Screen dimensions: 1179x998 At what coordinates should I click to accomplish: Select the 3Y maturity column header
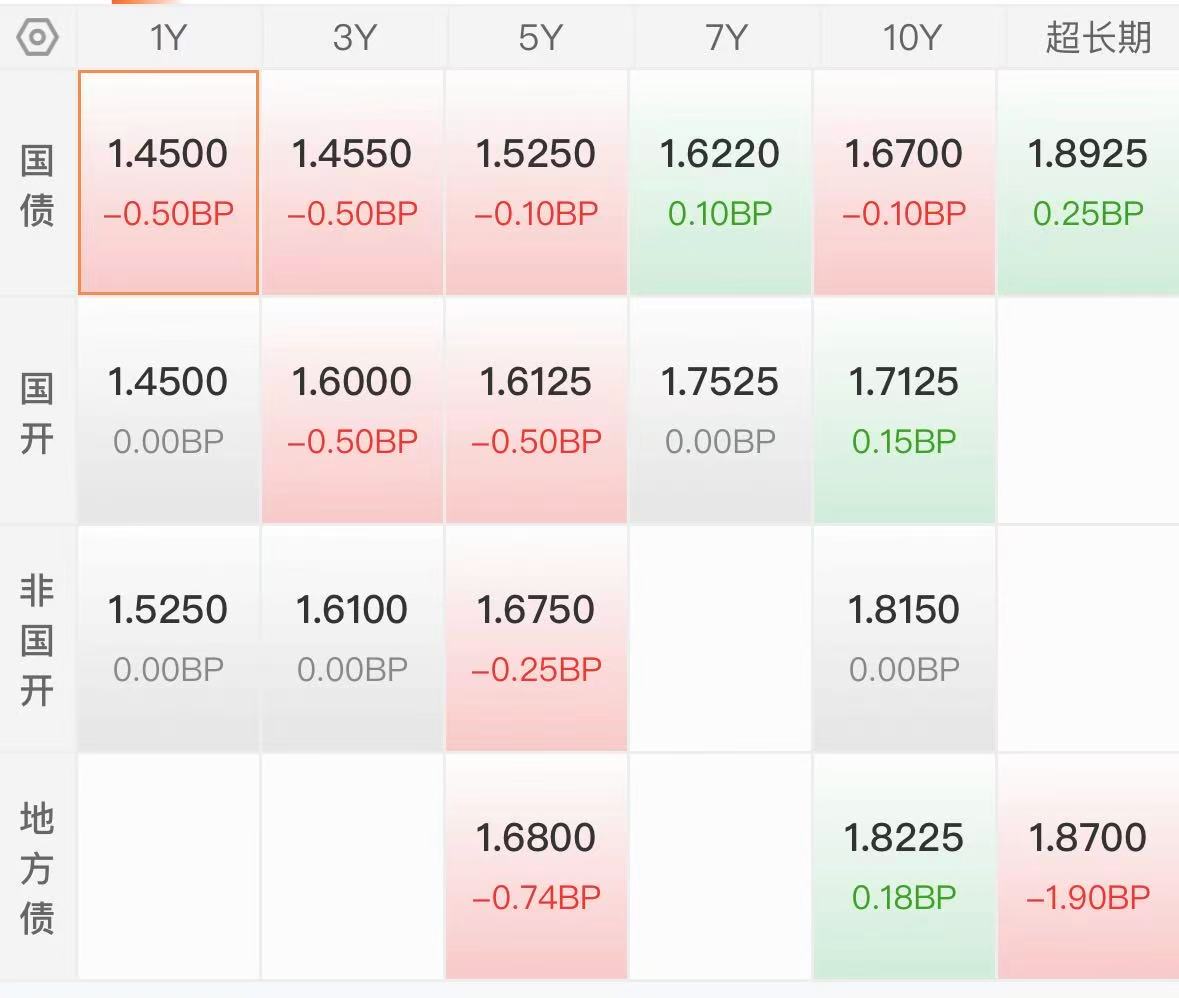tap(353, 38)
